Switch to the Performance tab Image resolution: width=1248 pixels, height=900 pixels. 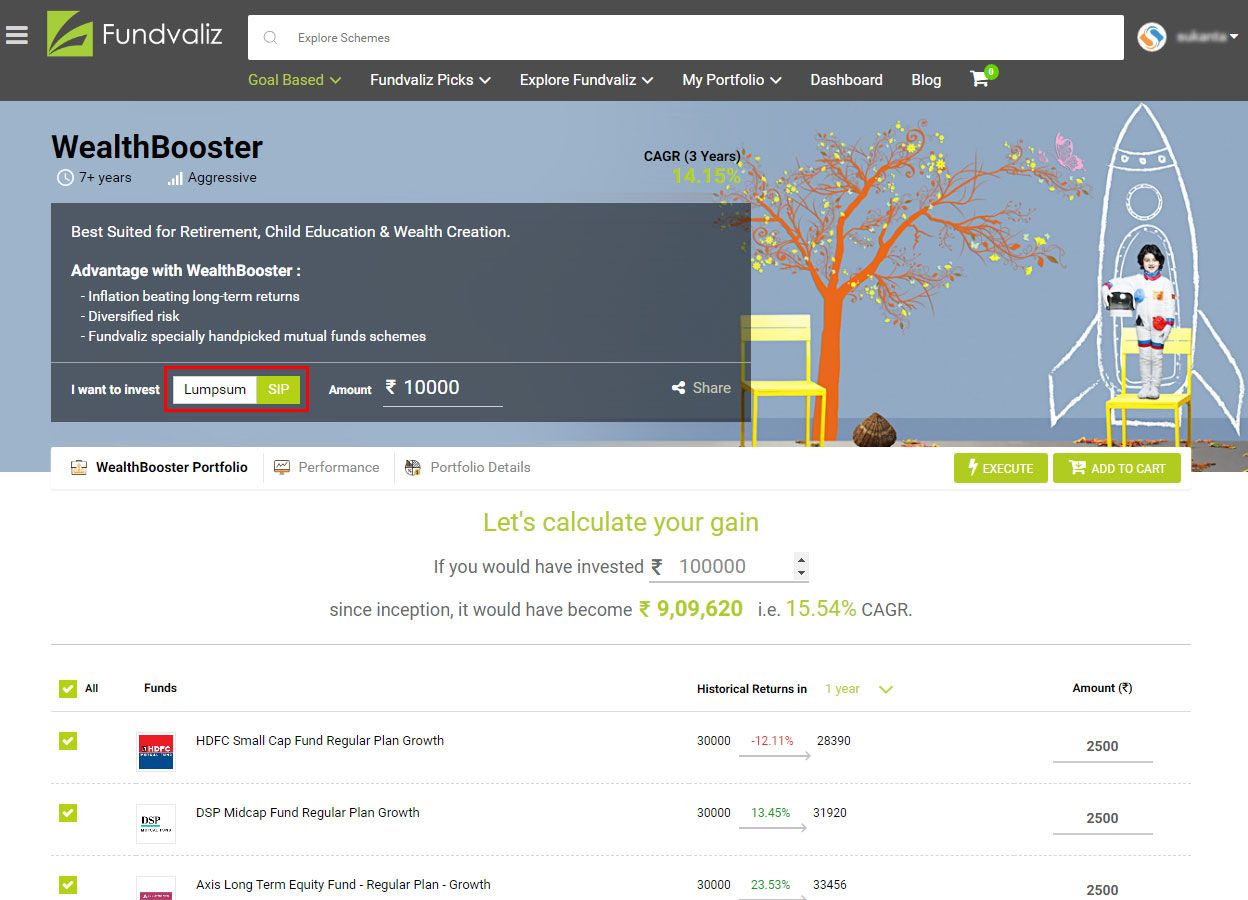327,467
